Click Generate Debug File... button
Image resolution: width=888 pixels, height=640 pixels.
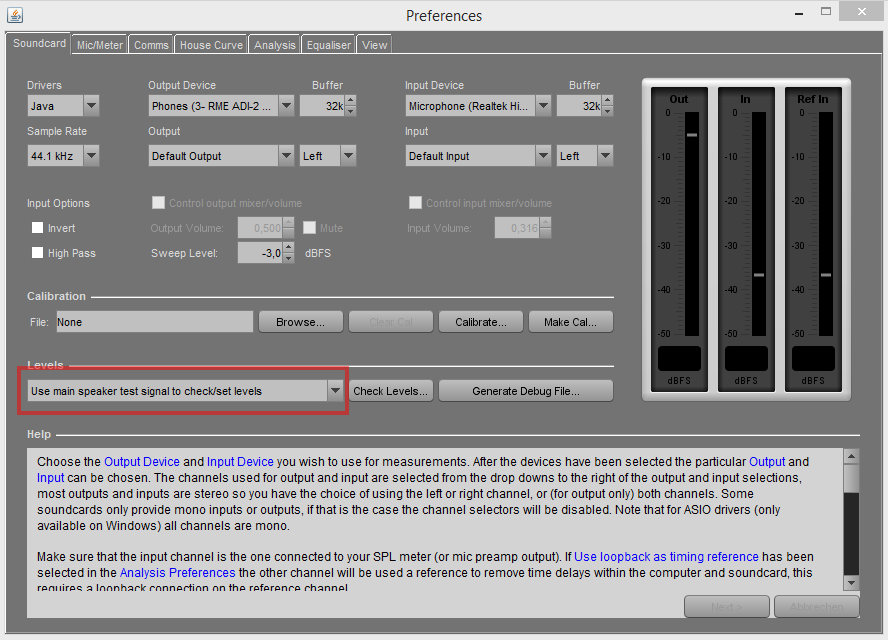pos(525,391)
